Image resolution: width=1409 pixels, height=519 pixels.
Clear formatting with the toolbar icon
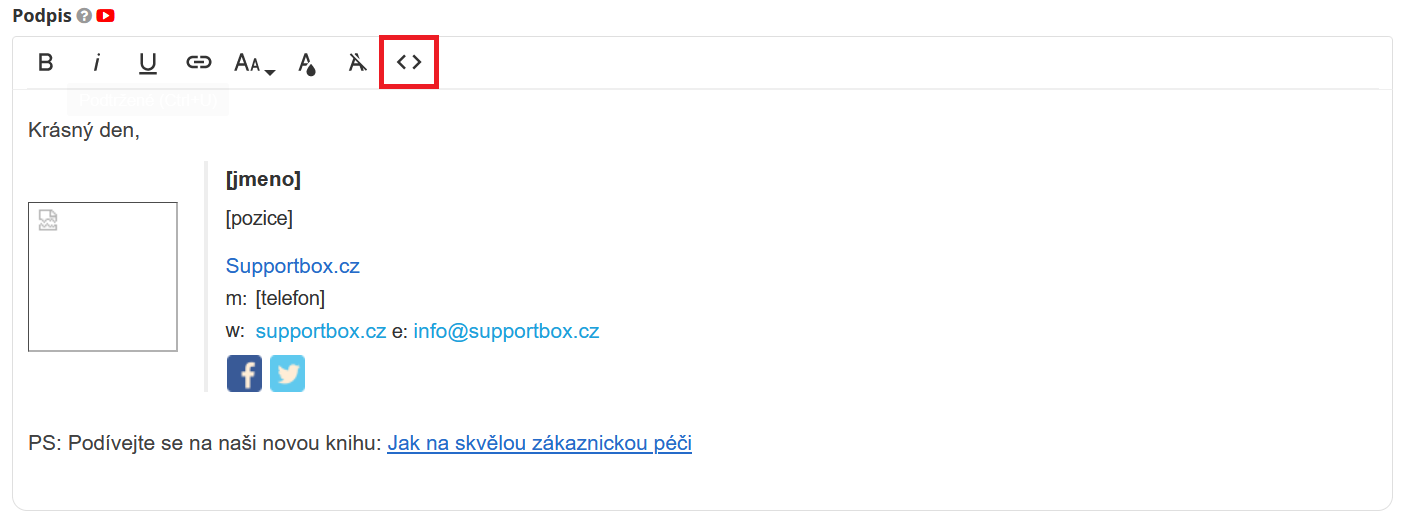click(x=357, y=63)
